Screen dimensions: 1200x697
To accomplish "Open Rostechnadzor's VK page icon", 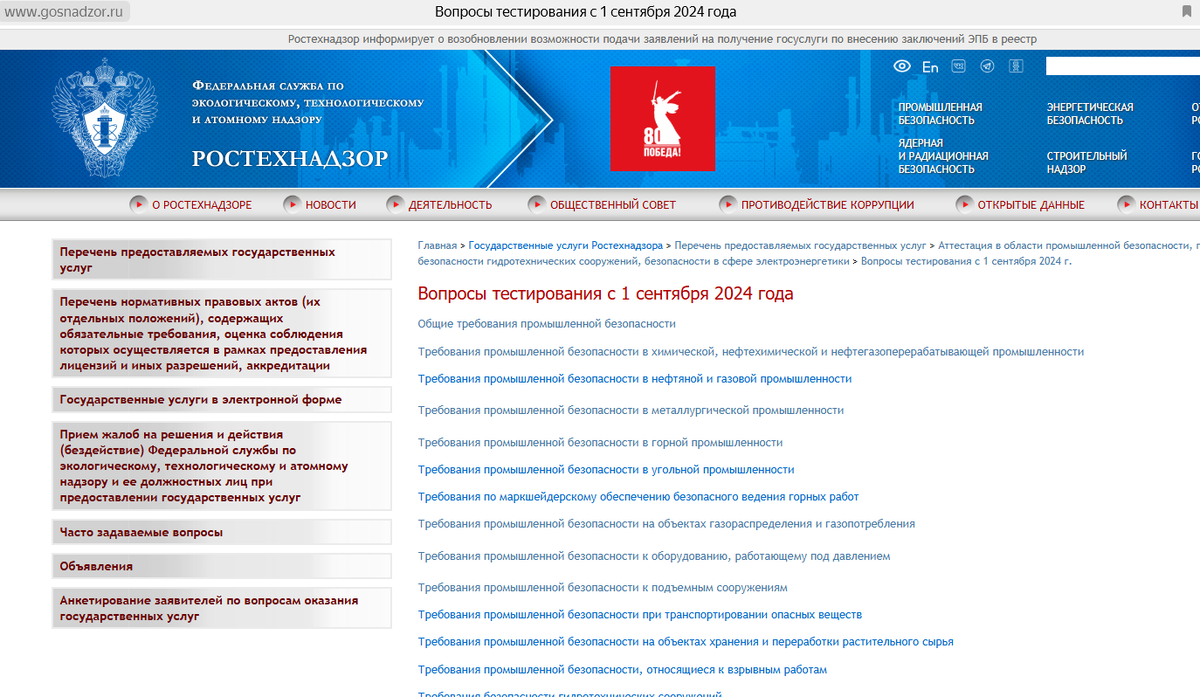I will pyautogui.click(x=959, y=66).
